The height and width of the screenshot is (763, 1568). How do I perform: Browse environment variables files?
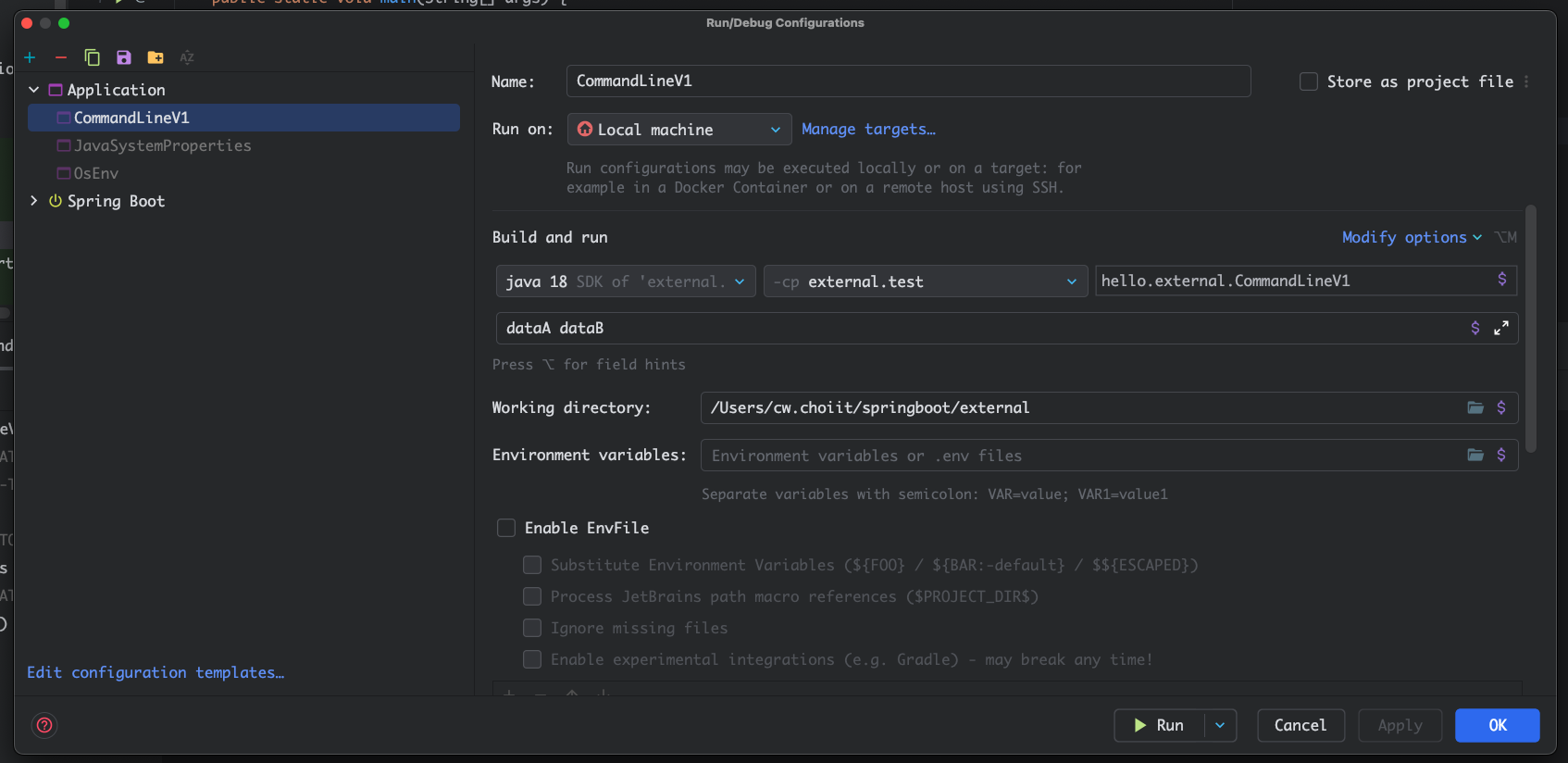tap(1475, 455)
